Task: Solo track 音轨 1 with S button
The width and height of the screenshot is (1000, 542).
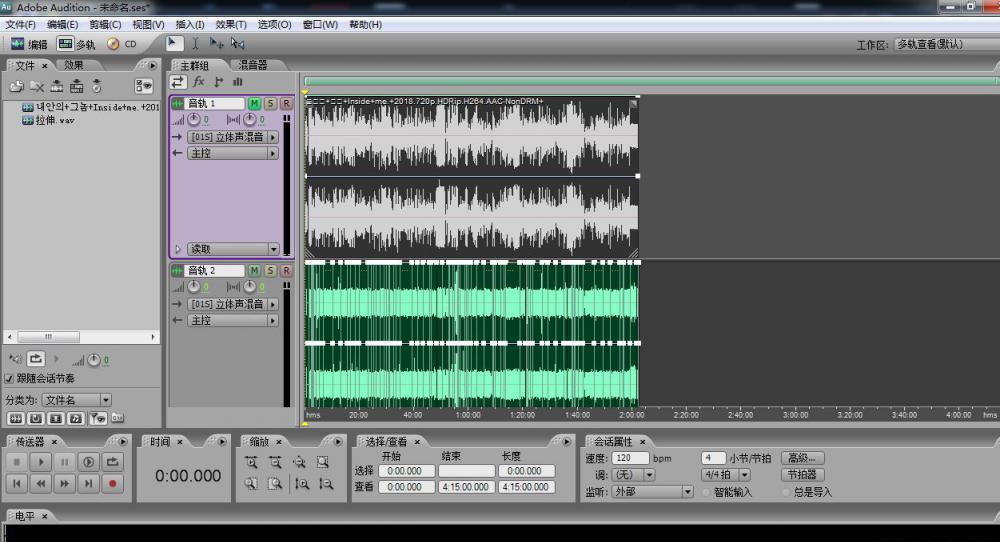Action: [270, 103]
